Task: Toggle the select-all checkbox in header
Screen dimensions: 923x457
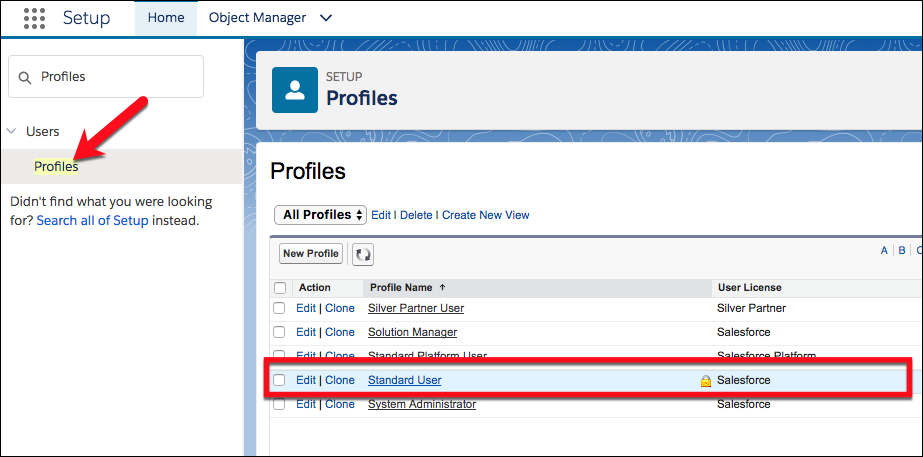Action: pyautogui.click(x=280, y=288)
